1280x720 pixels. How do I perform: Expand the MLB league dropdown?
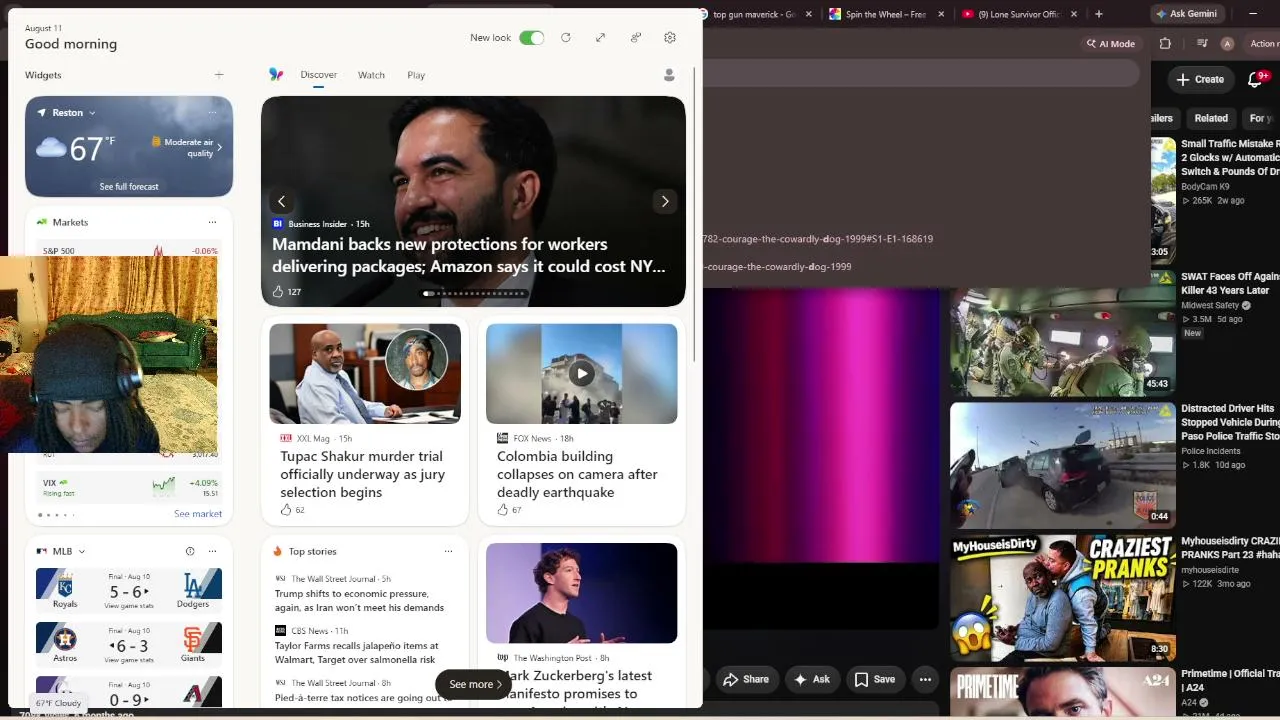[82, 551]
